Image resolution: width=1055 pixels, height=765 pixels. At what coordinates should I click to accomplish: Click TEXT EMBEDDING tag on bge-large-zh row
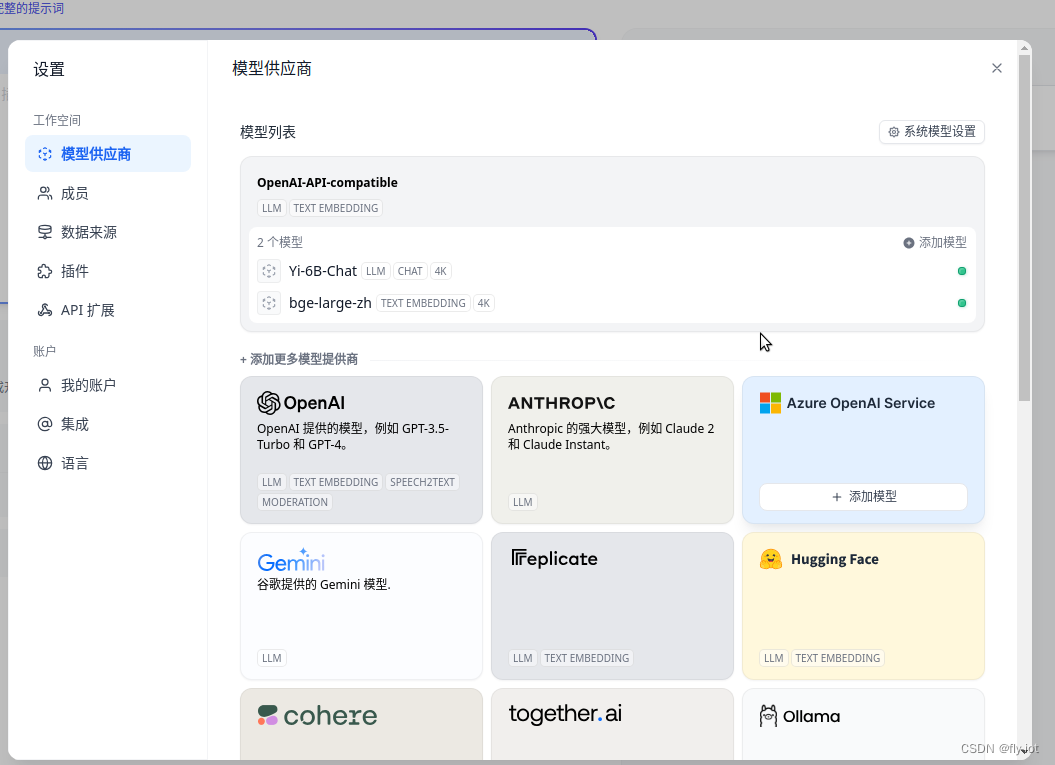point(423,303)
